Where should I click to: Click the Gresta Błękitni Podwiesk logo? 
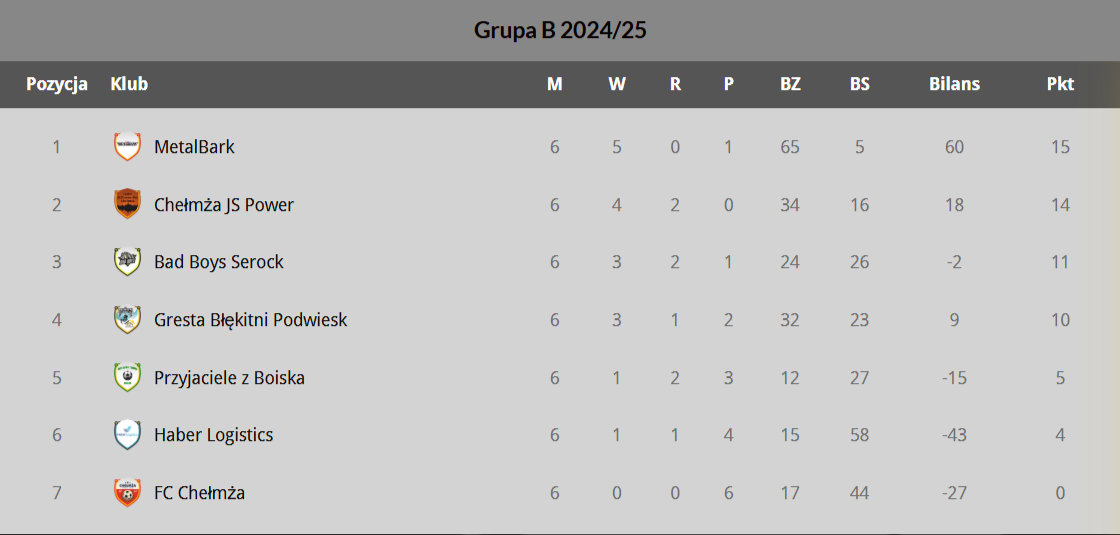coord(127,320)
